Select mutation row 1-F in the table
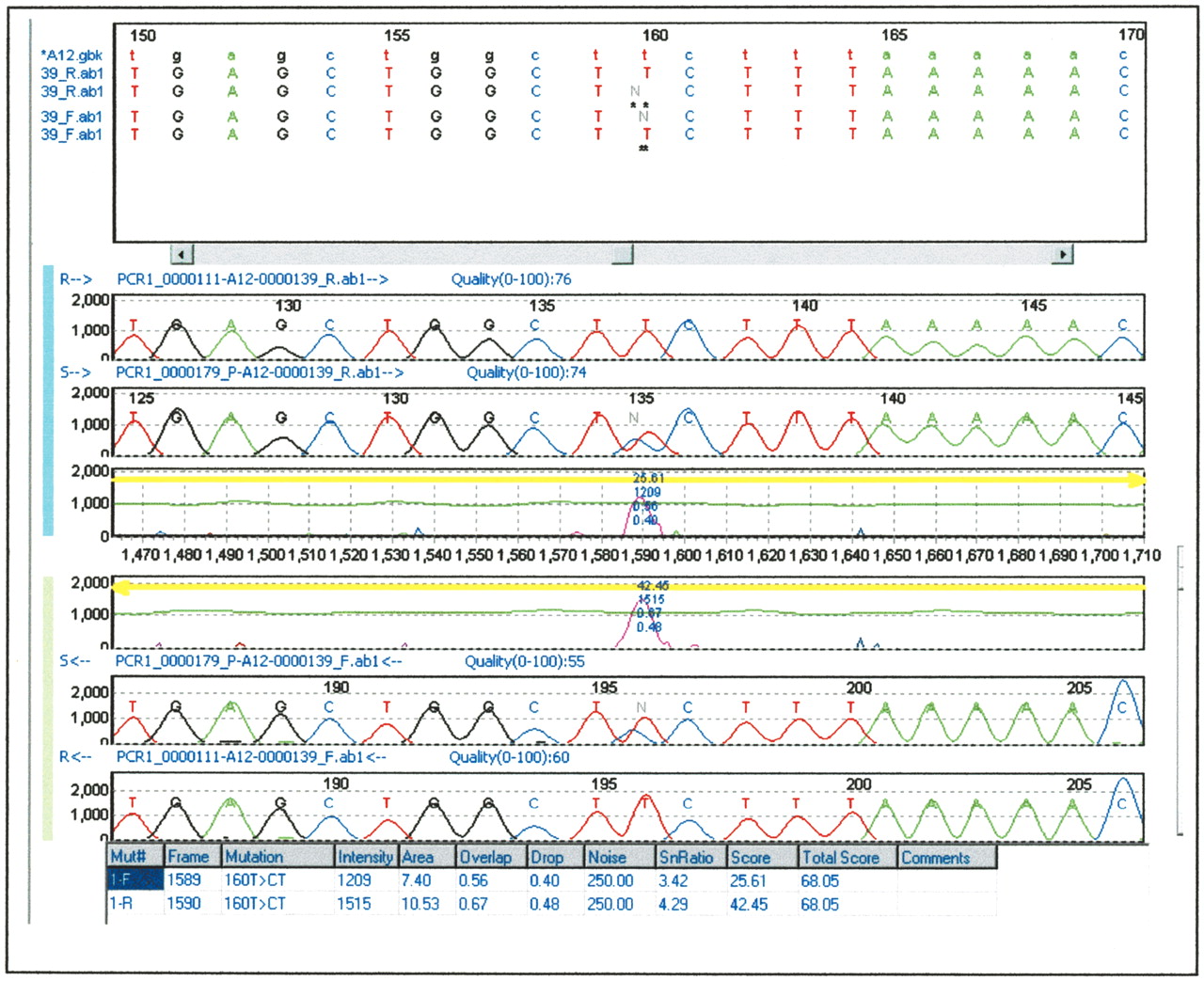 (132, 880)
